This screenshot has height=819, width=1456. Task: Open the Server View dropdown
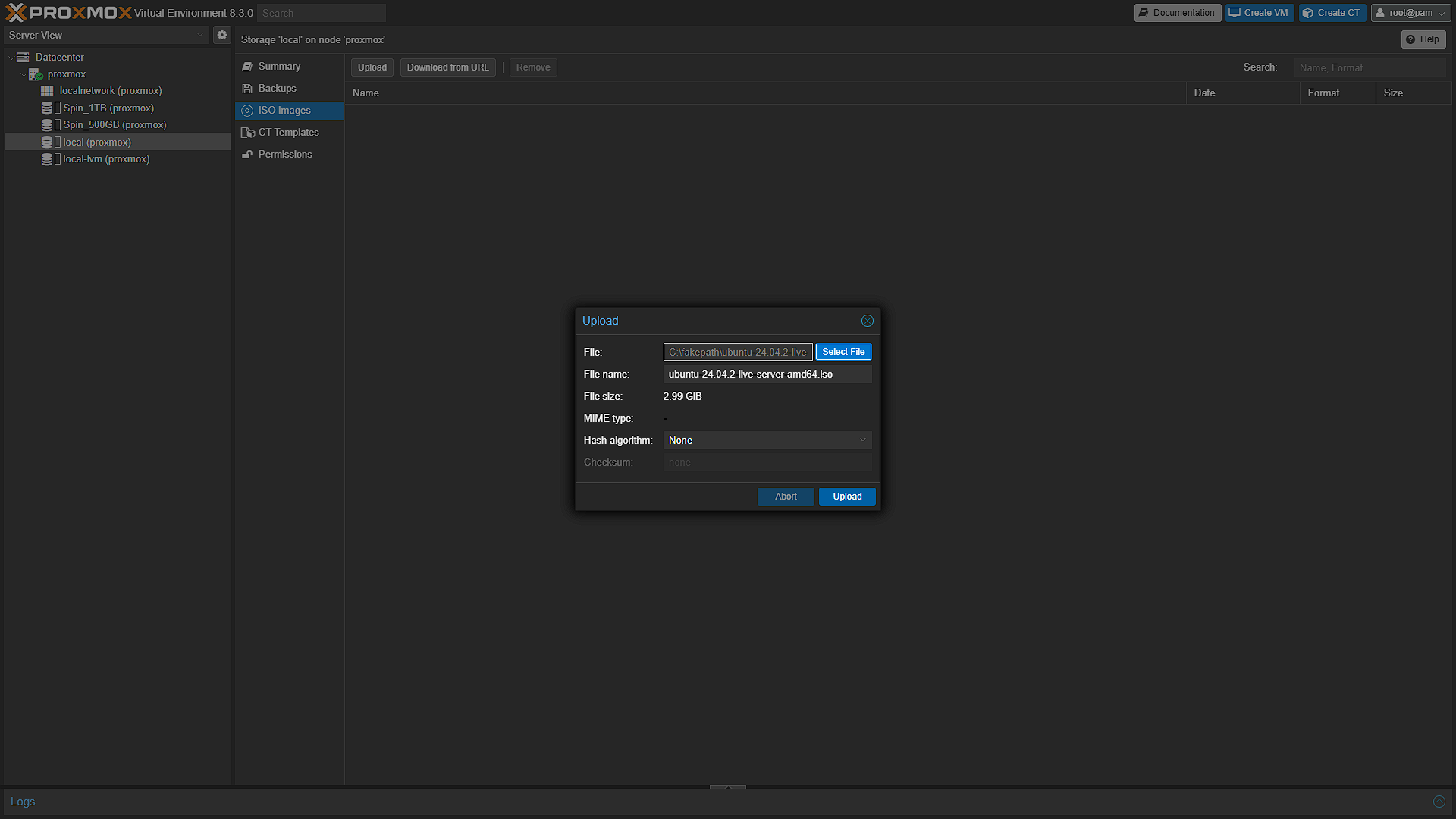(200, 35)
